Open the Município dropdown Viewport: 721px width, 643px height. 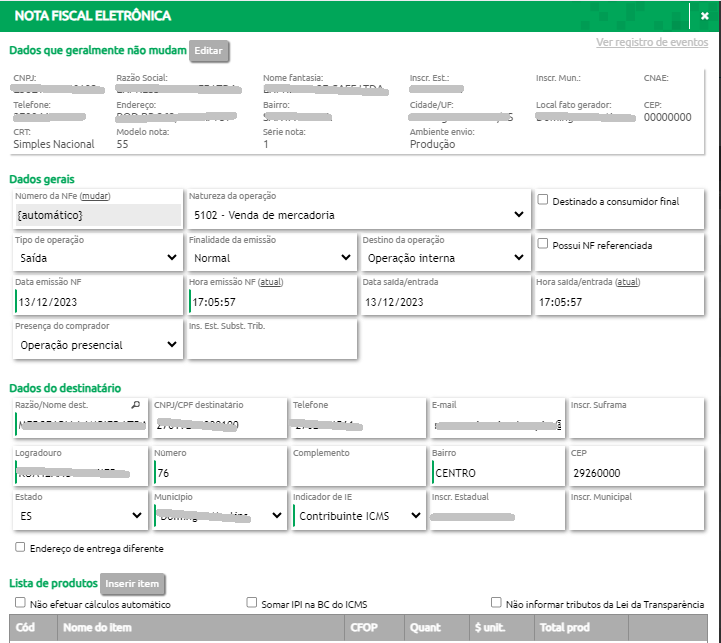(219, 516)
